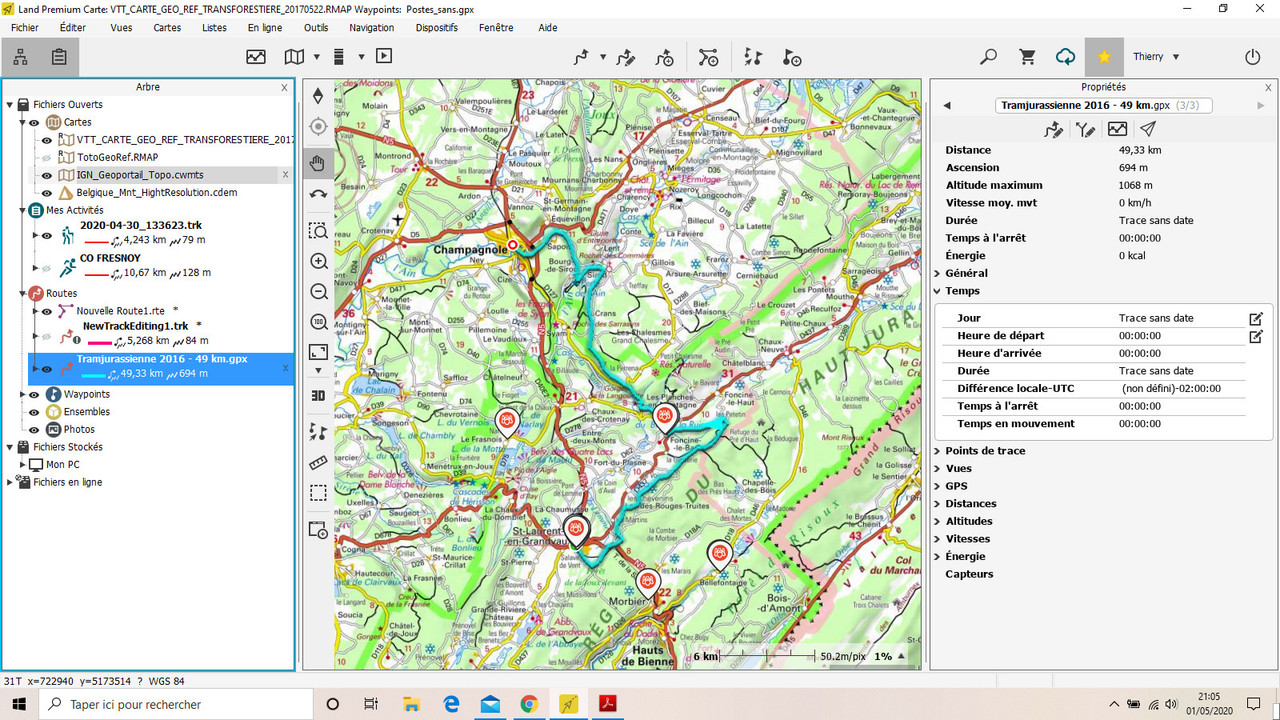Select the hand pan tool
Image resolution: width=1280 pixels, height=720 pixels.
(x=318, y=163)
